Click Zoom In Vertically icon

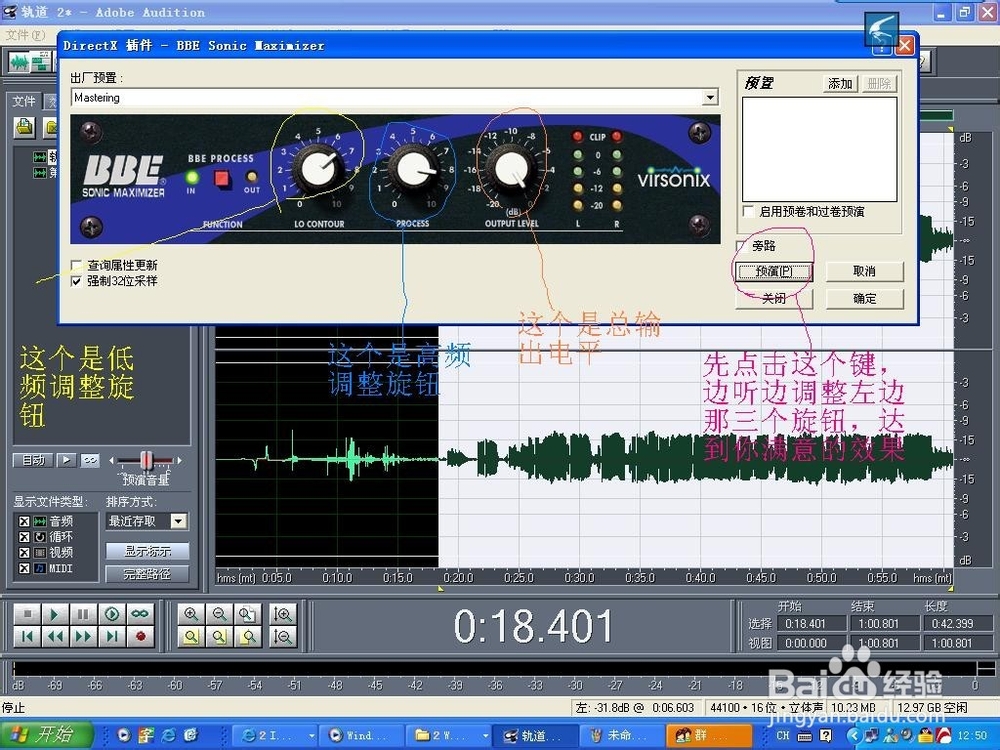click(x=283, y=614)
